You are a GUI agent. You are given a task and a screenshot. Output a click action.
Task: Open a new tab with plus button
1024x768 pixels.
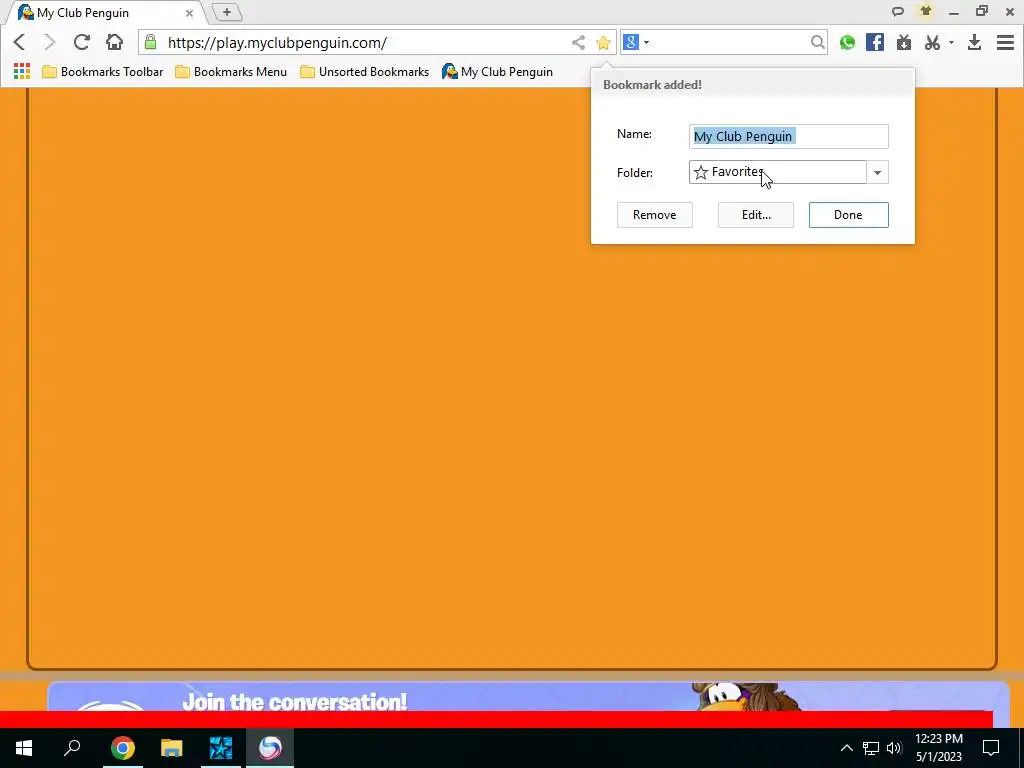coord(227,12)
